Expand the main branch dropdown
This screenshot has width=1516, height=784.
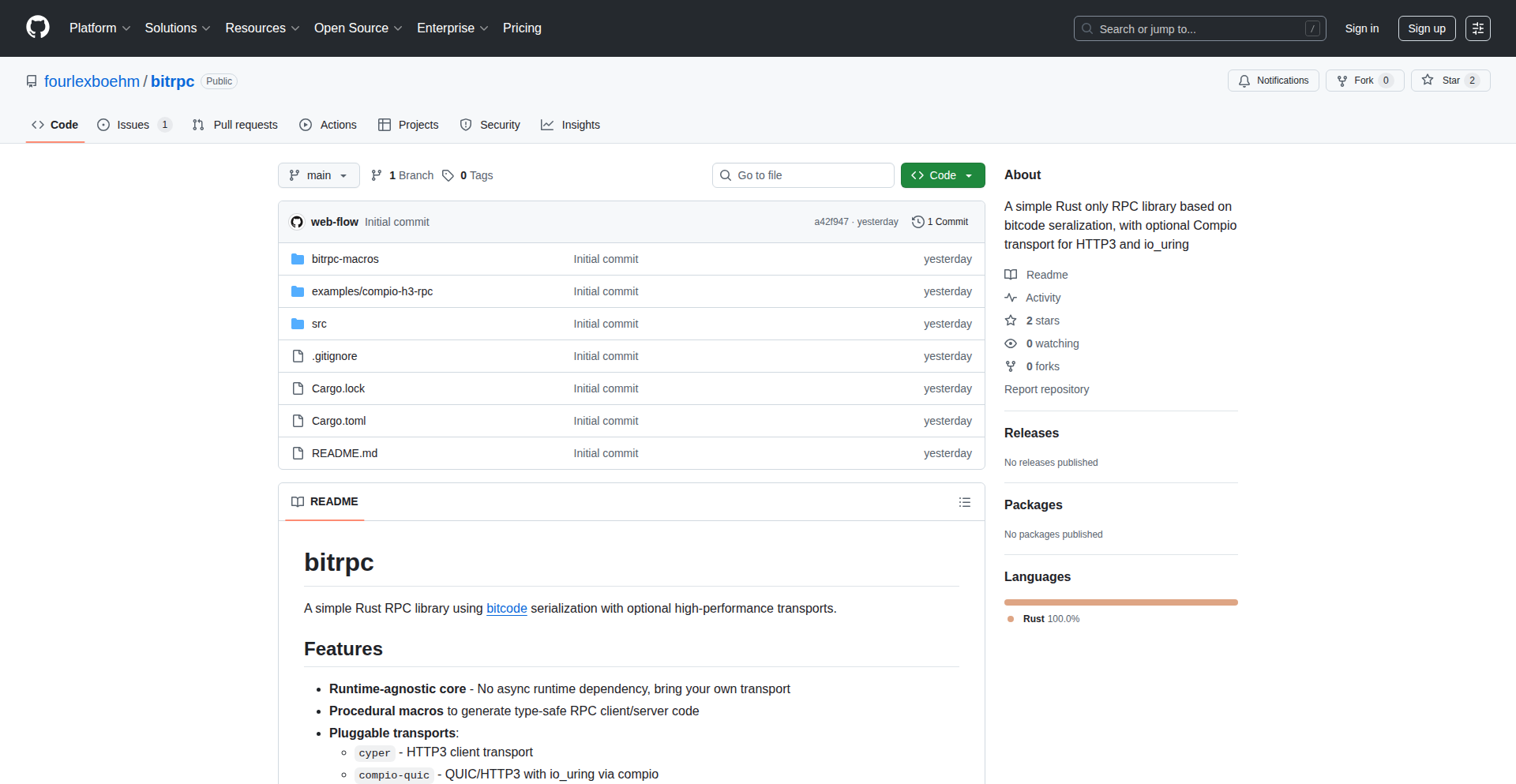[x=318, y=175]
